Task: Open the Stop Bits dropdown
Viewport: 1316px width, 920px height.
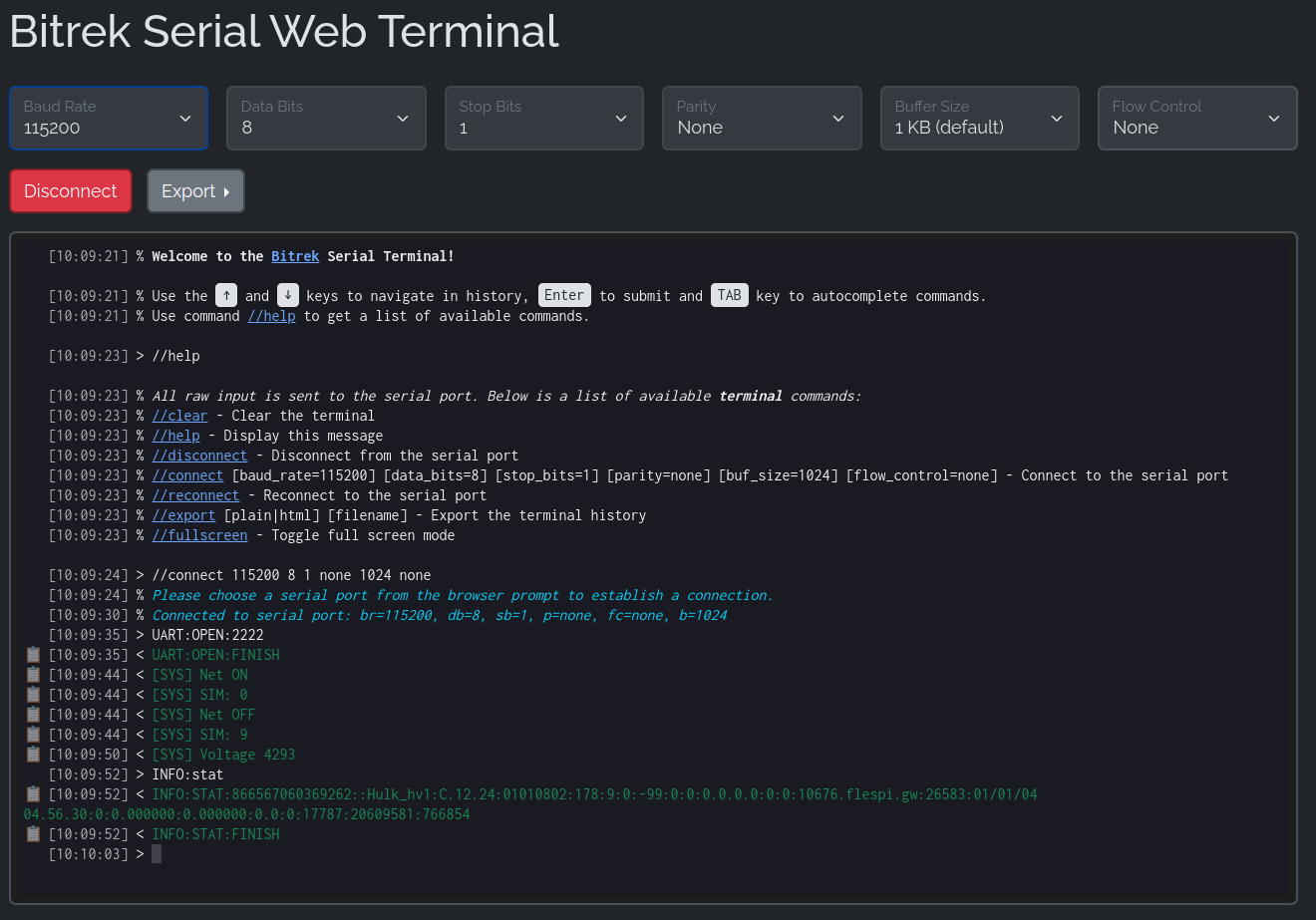Action: point(544,118)
